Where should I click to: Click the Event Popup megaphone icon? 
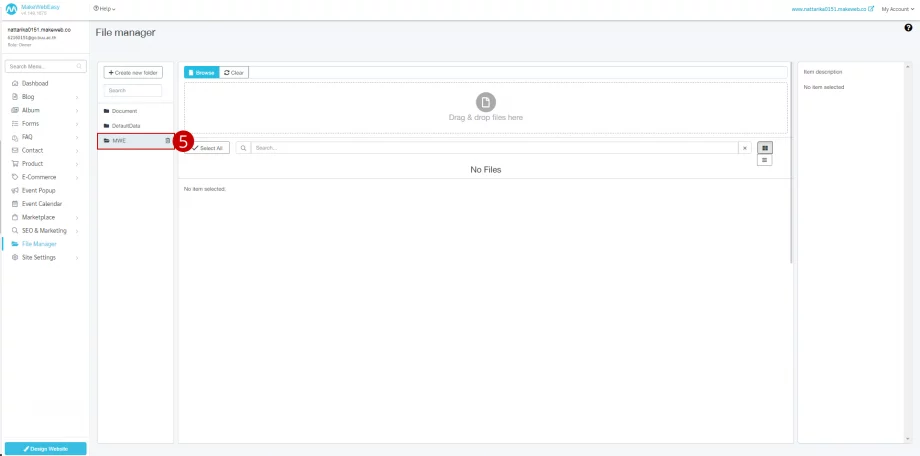[15, 191]
